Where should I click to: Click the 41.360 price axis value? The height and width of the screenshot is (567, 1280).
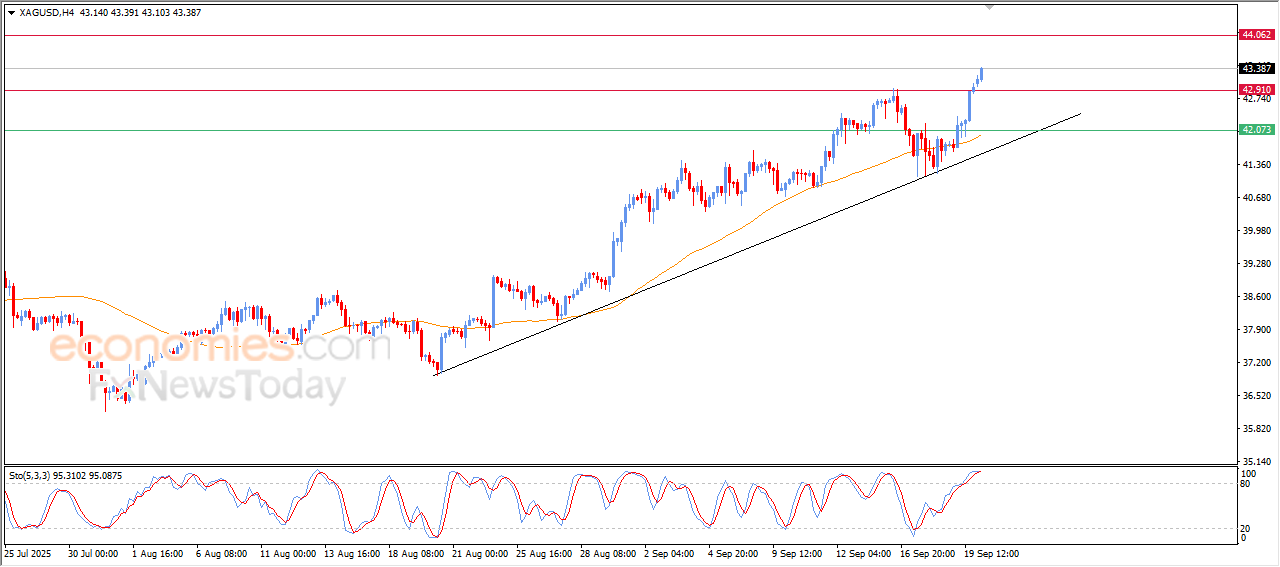coord(1255,164)
